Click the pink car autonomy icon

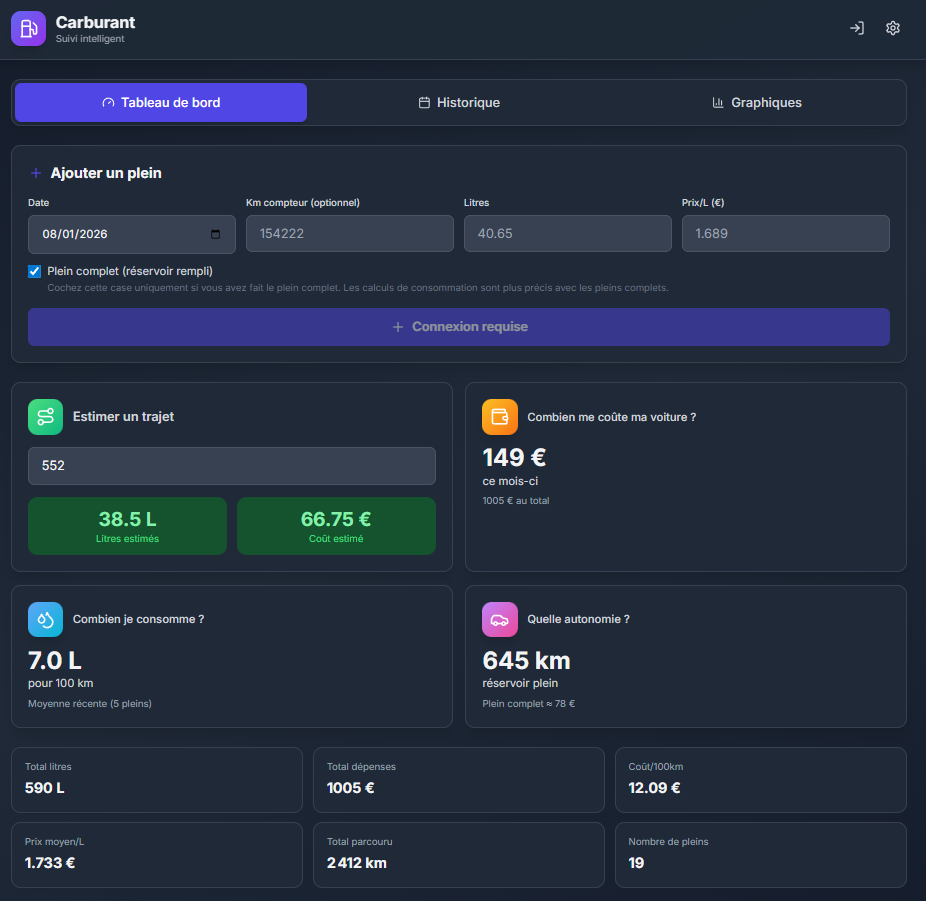click(499, 619)
